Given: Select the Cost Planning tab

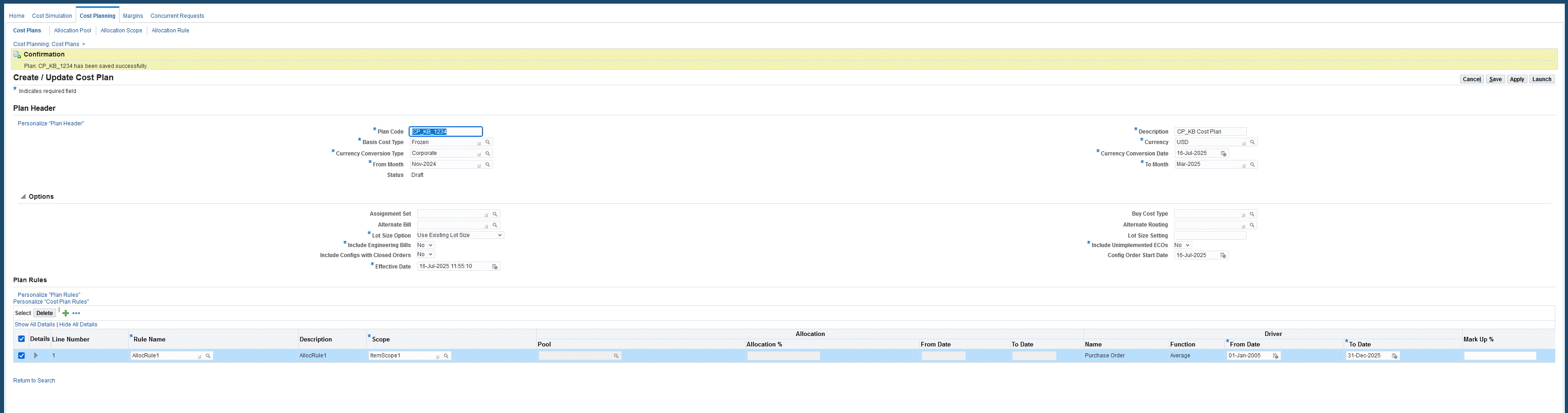Looking at the screenshot, I should pos(98,16).
